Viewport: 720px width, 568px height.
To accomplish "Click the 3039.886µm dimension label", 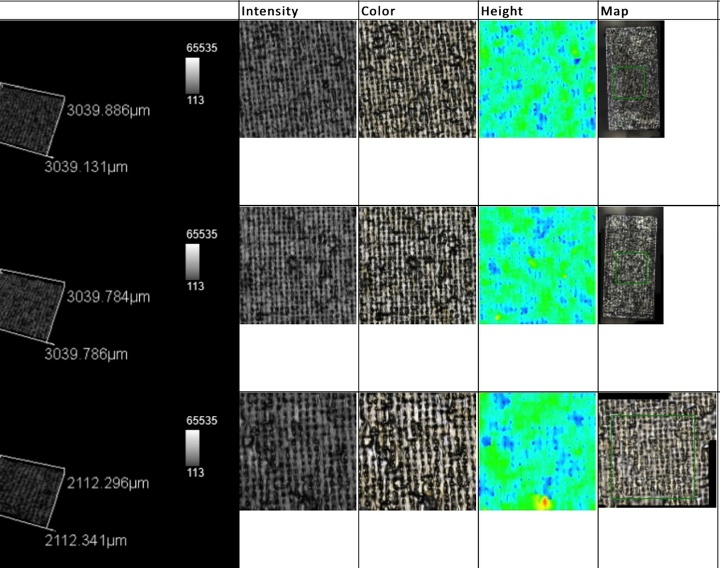I will coord(108,110).
